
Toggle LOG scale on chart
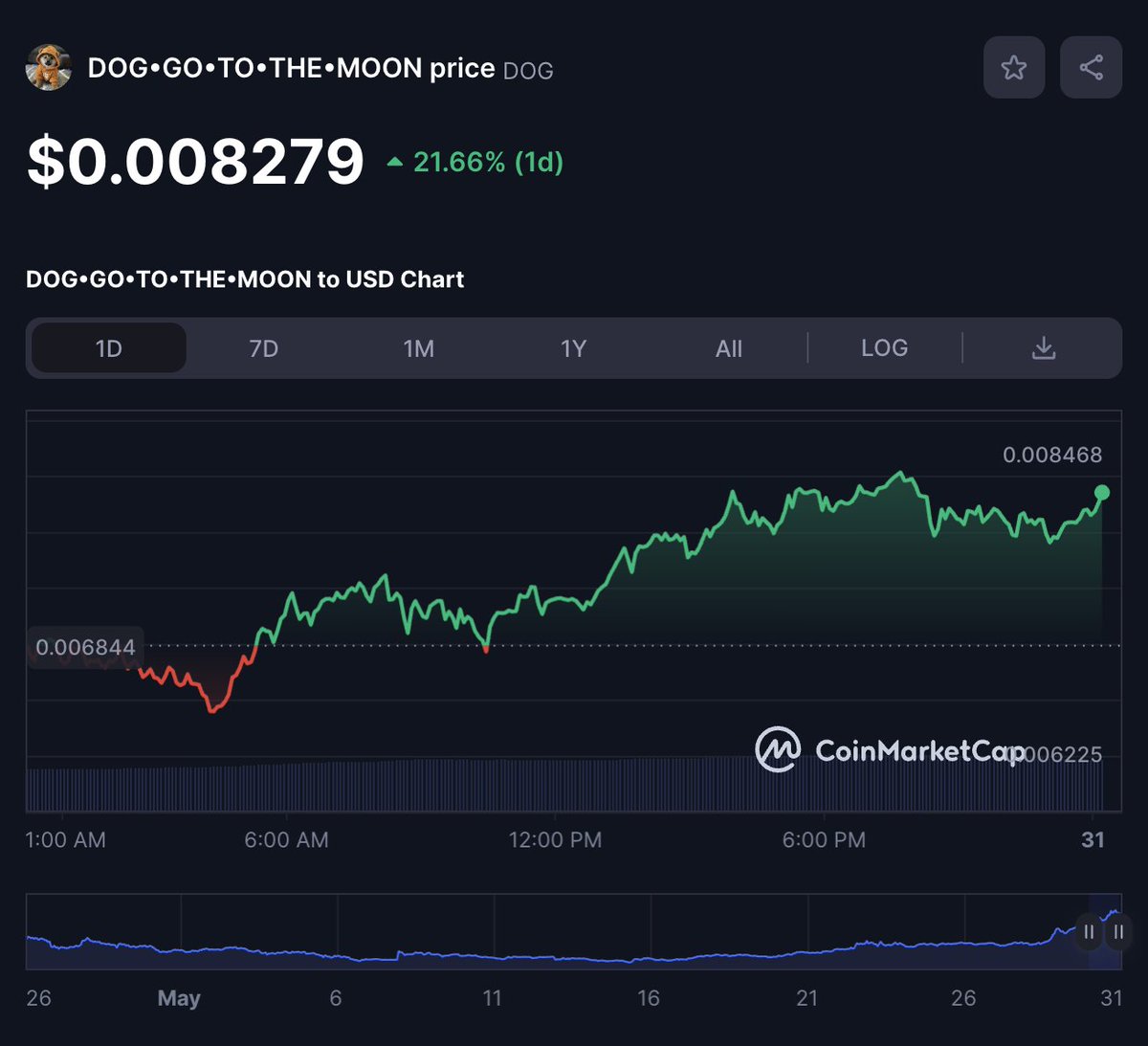[x=885, y=348]
